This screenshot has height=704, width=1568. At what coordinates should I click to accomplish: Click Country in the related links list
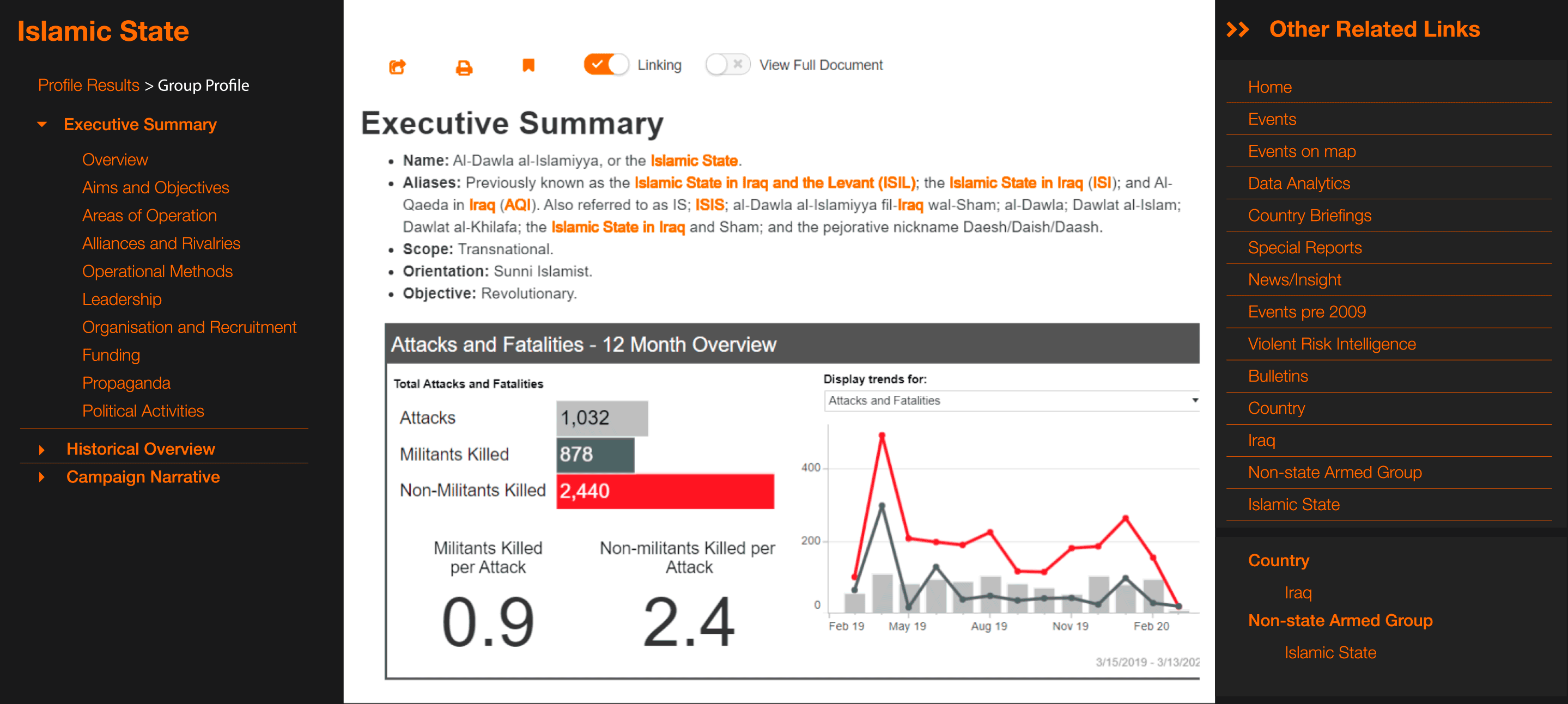point(1276,408)
